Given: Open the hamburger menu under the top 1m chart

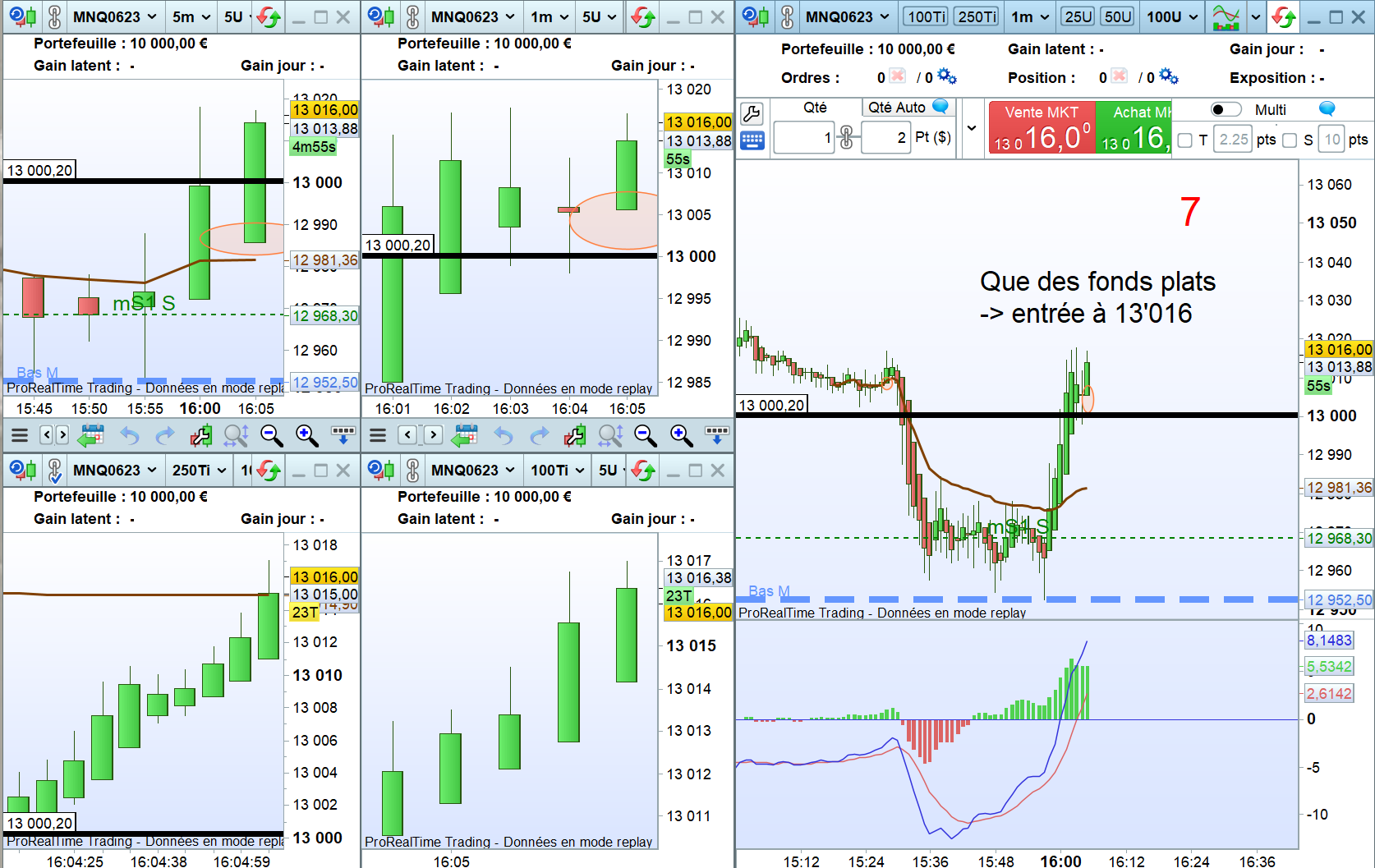Looking at the screenshot, I should pyautogui.click(x=378, y=435).
